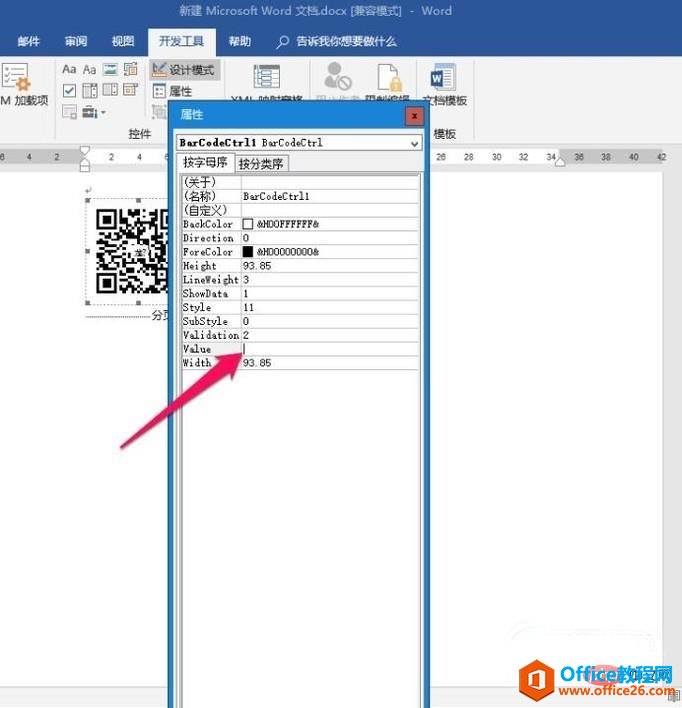Insert a Date Picker content control

tap(131, 91)
